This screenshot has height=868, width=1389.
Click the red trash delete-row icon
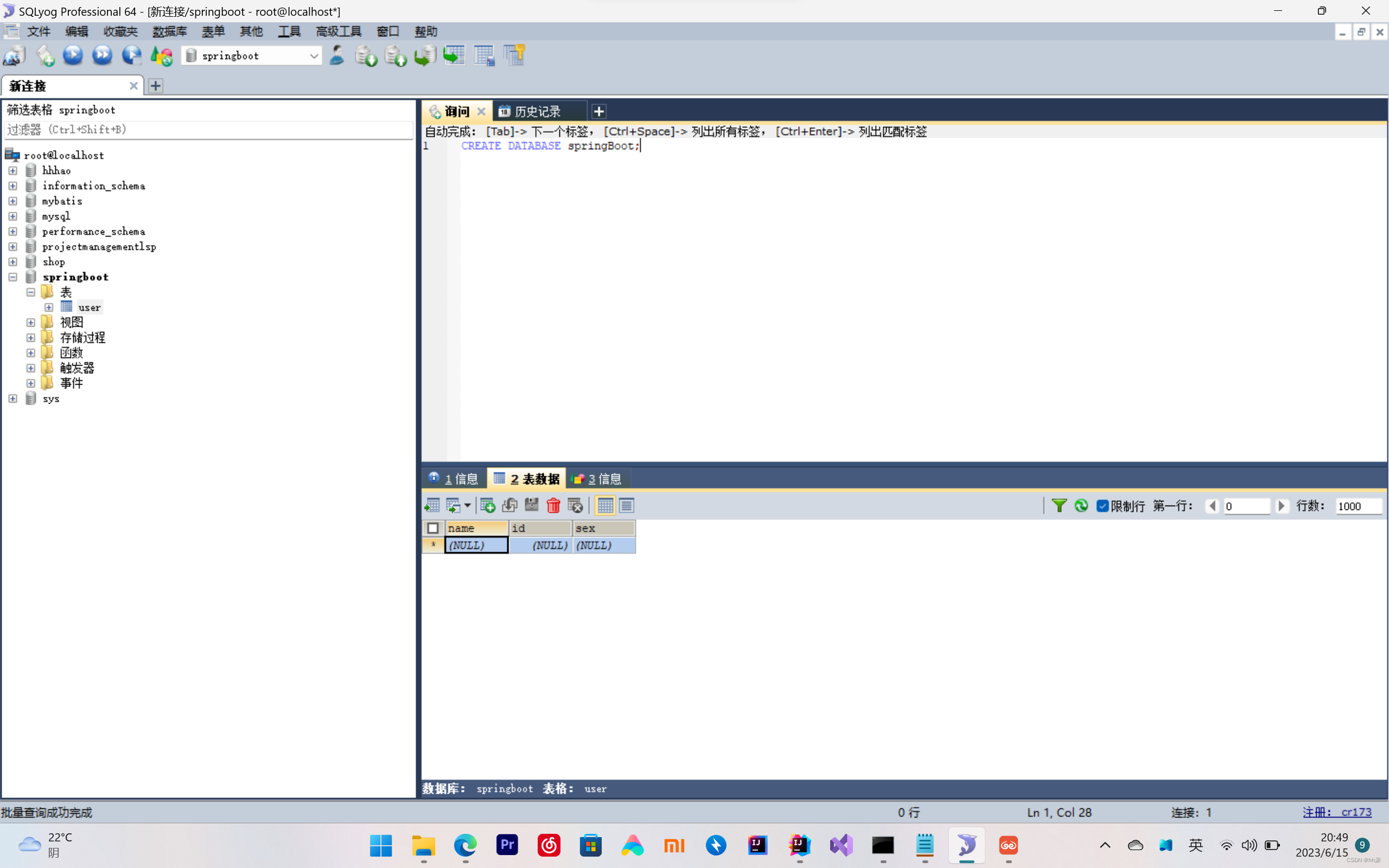553,506
